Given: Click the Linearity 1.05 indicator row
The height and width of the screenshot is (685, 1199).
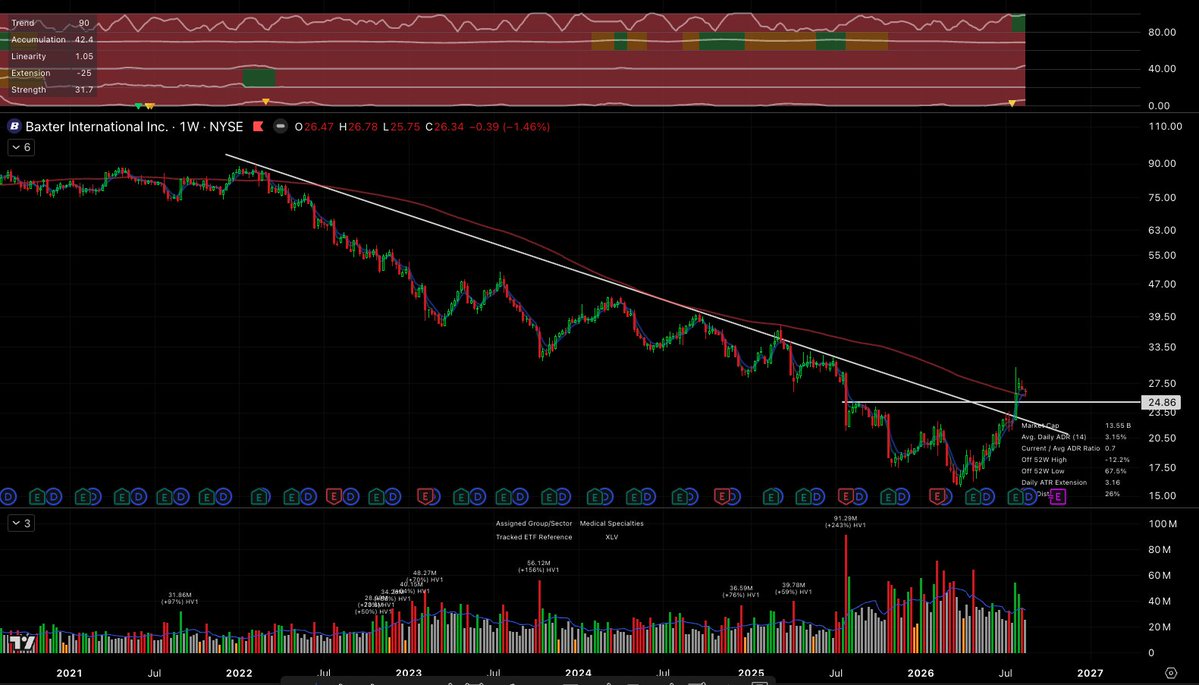Looking at the screenshot, I should 52,57.
